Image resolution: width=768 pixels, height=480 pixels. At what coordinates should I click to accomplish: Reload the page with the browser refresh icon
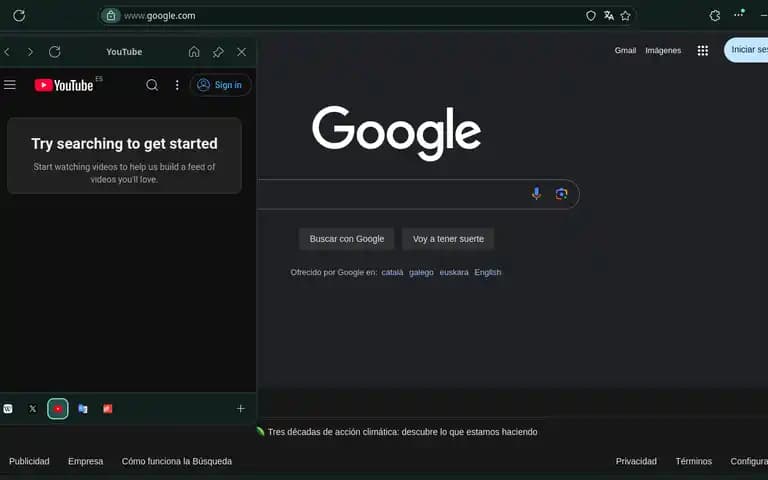coord(19,16)
